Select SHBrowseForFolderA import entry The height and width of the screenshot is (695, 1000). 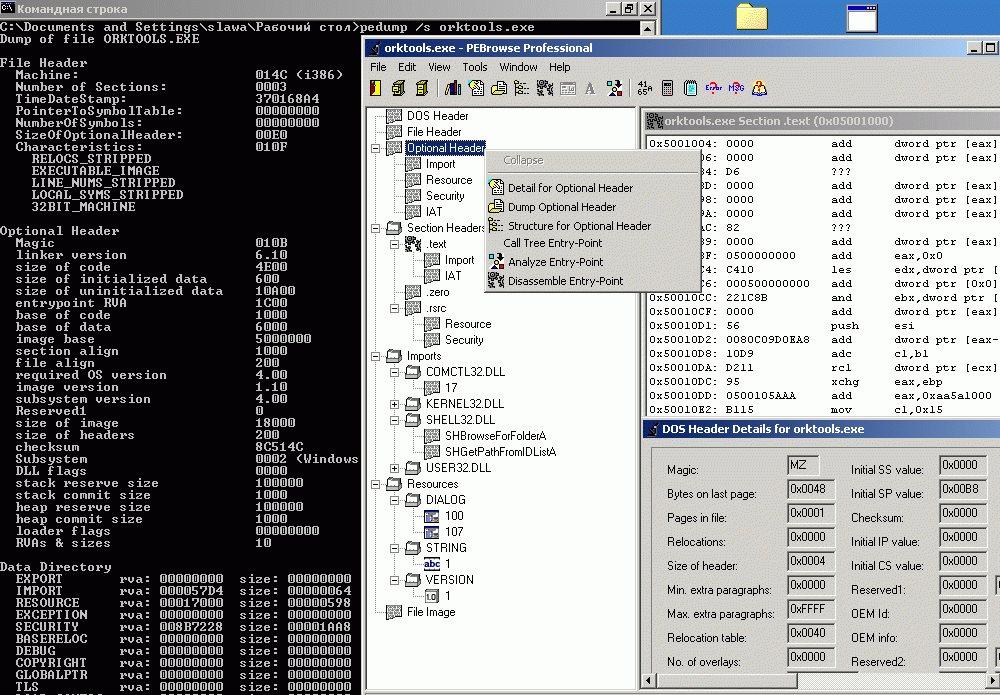click(495, 435)
